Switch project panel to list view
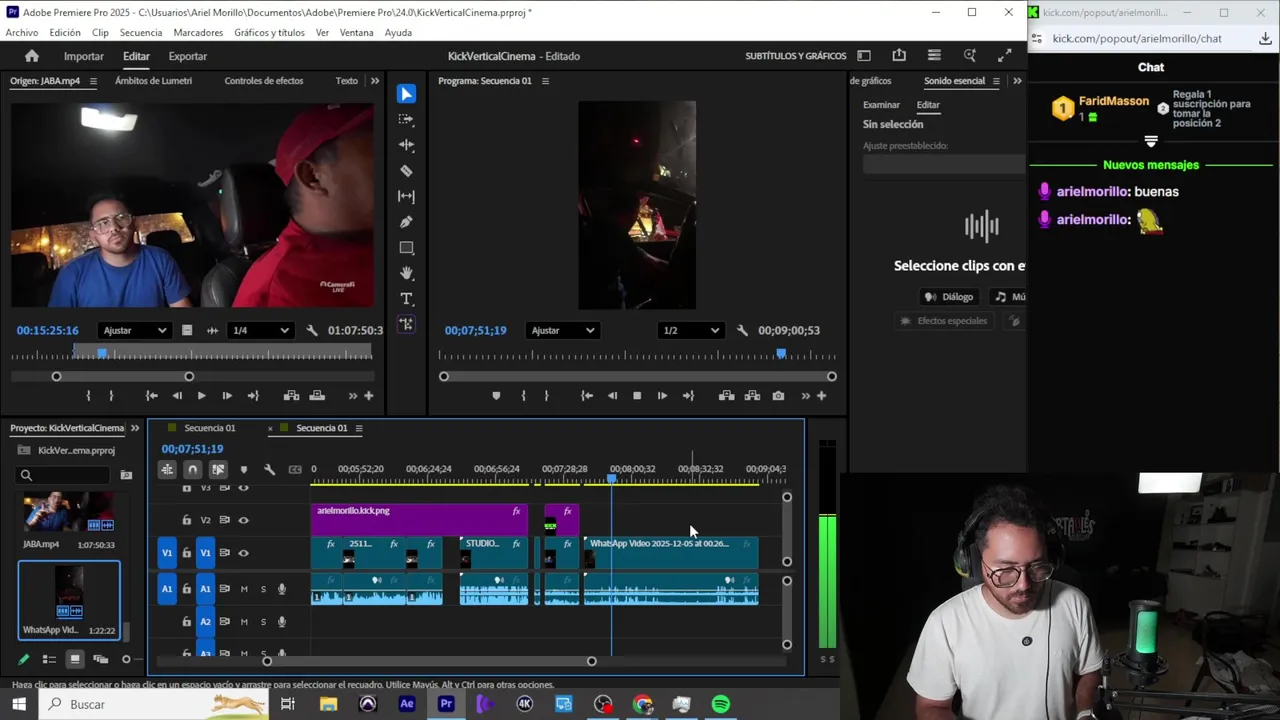The image size is (1280, 720). point(49,659)
